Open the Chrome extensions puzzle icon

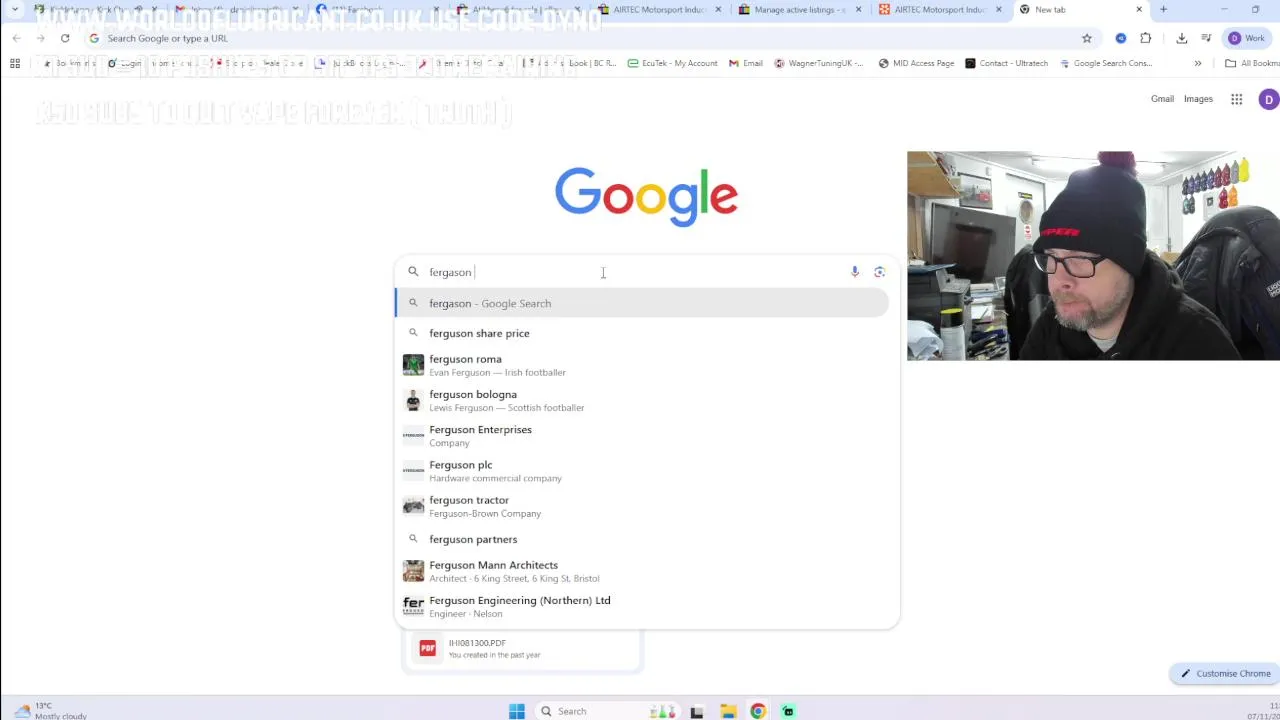[x=1146, y=38]
